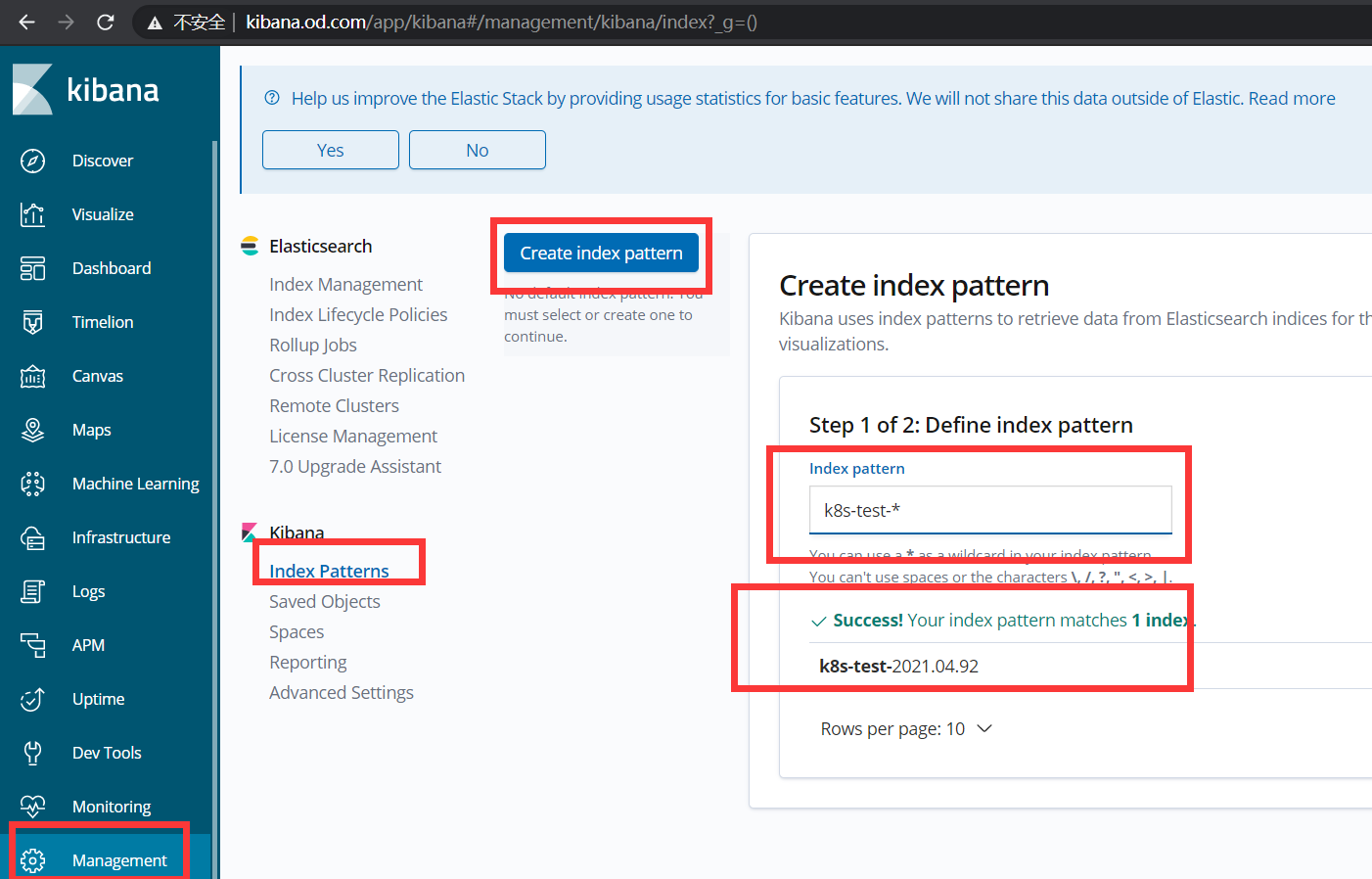Go to Index Patterns under Kibana
Viewport: 1372px width, 879px height.
(329, 571)
